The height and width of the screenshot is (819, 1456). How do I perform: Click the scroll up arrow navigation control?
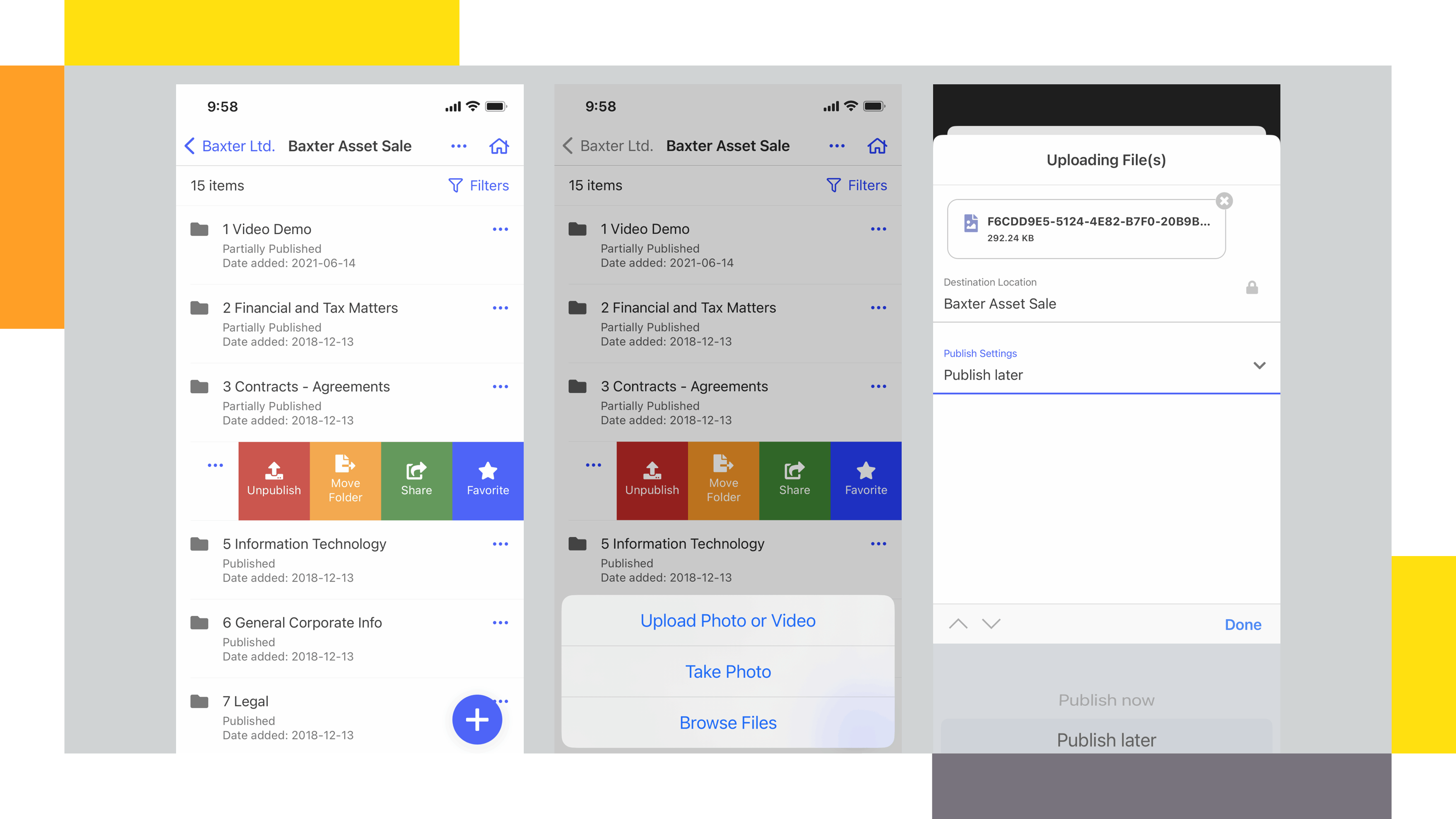pyautogui.click(x=959, y=625)
